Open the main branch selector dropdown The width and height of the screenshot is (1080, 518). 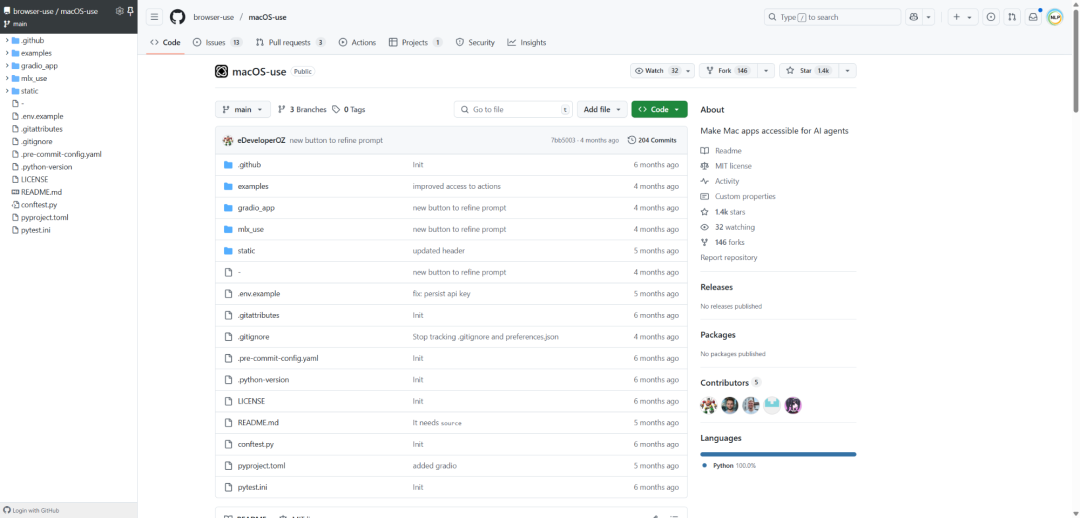click(242, 110)
